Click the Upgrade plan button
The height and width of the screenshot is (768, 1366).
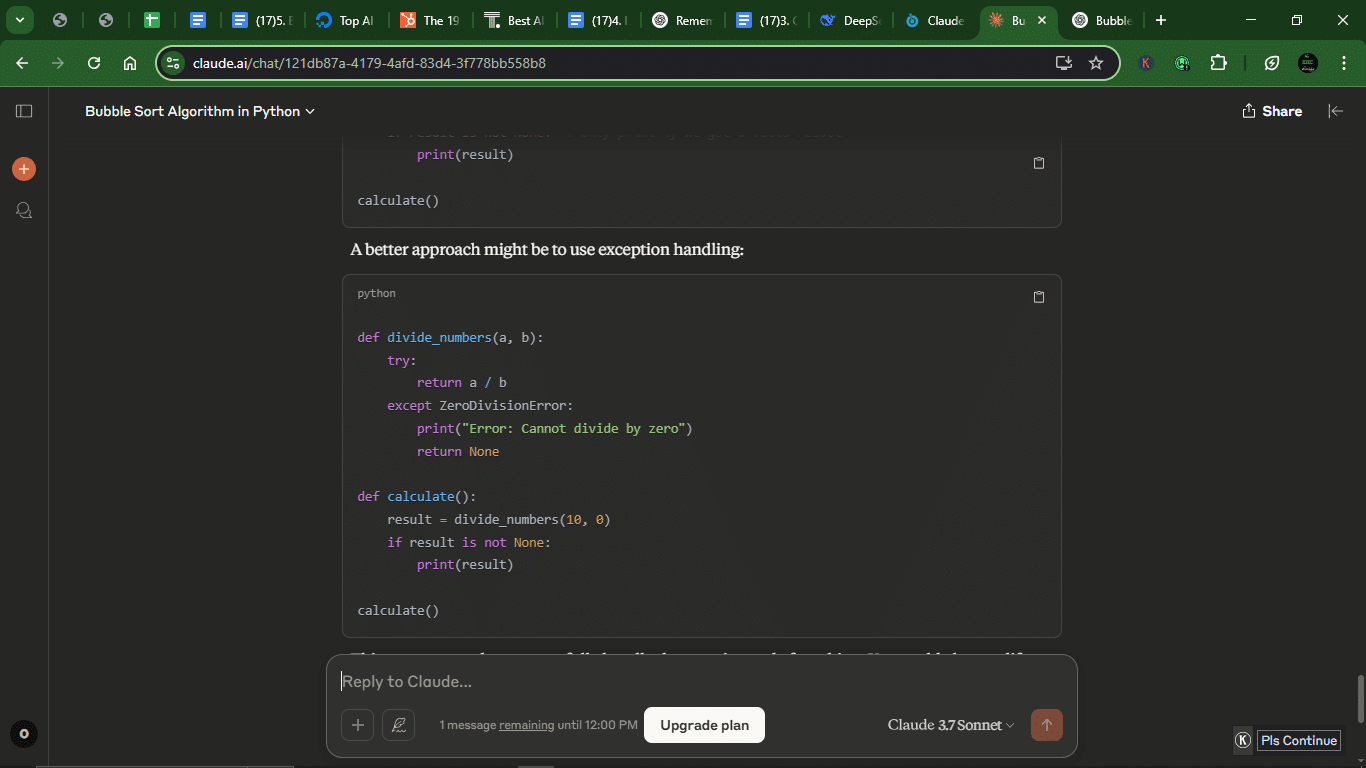click(x=704, y=725)
